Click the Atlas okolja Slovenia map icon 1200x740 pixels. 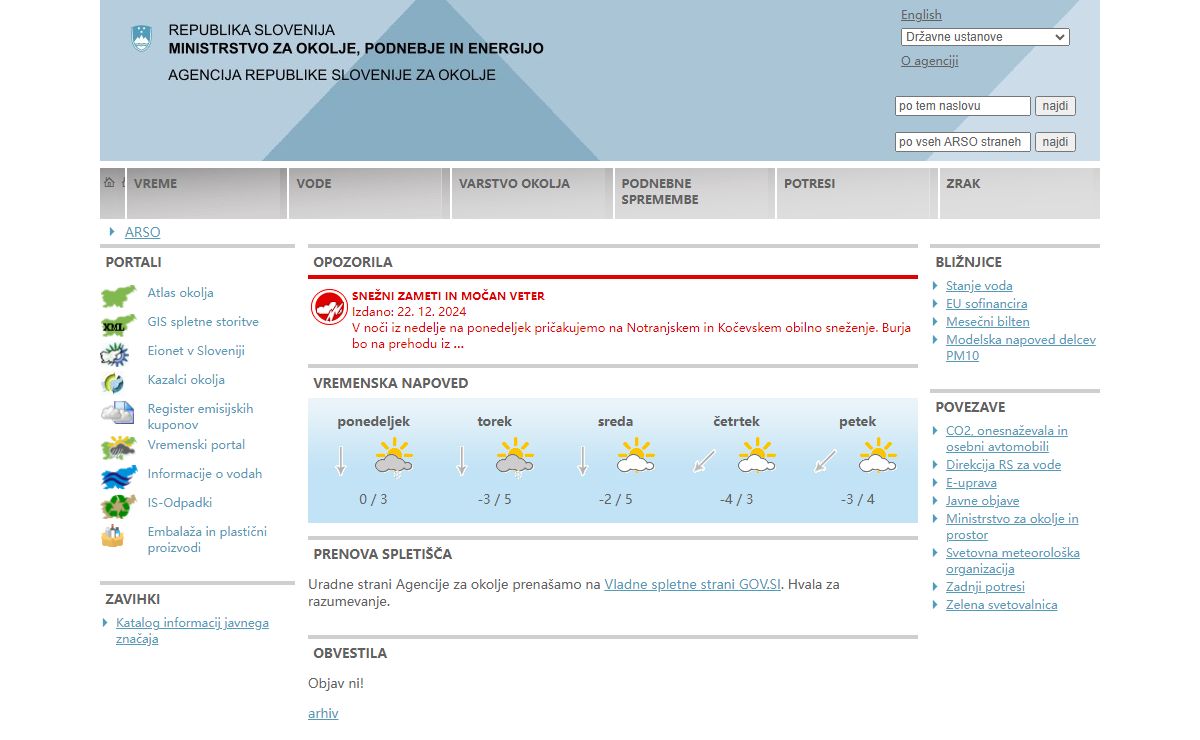(118, 295)
